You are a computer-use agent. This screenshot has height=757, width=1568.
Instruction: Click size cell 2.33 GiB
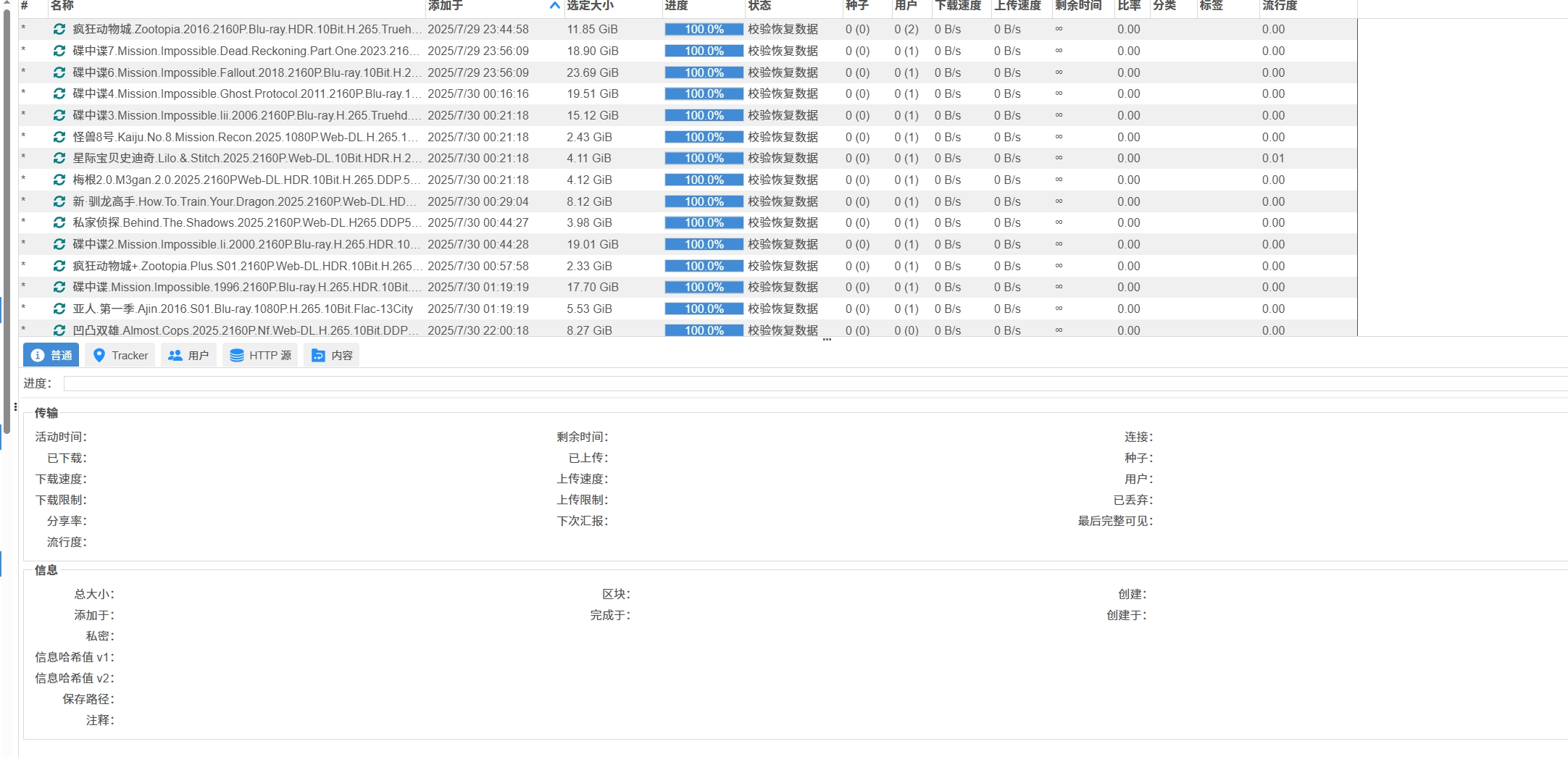coord(589,266)
